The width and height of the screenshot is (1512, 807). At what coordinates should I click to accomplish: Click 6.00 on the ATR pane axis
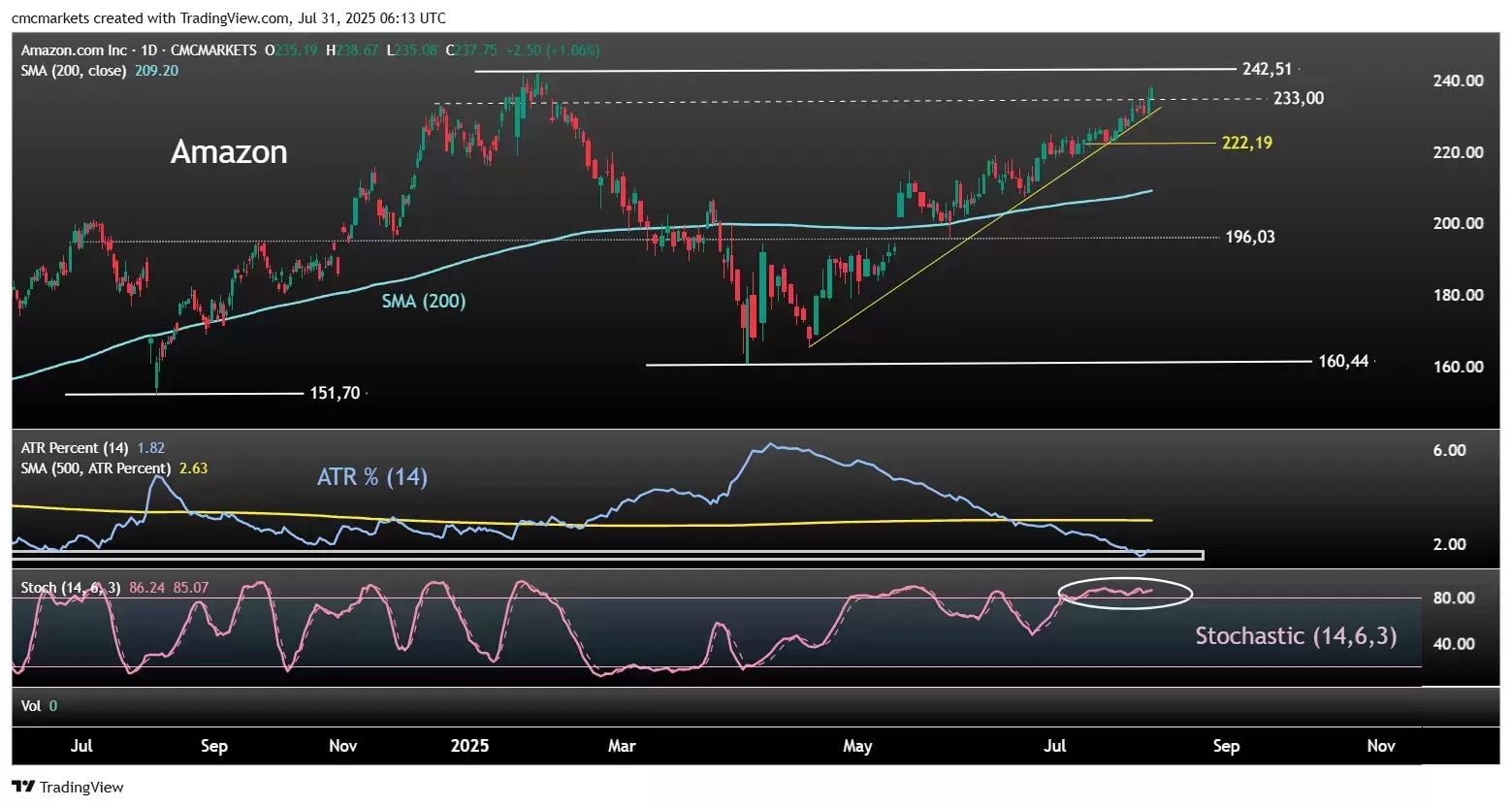pos(1449,450)
